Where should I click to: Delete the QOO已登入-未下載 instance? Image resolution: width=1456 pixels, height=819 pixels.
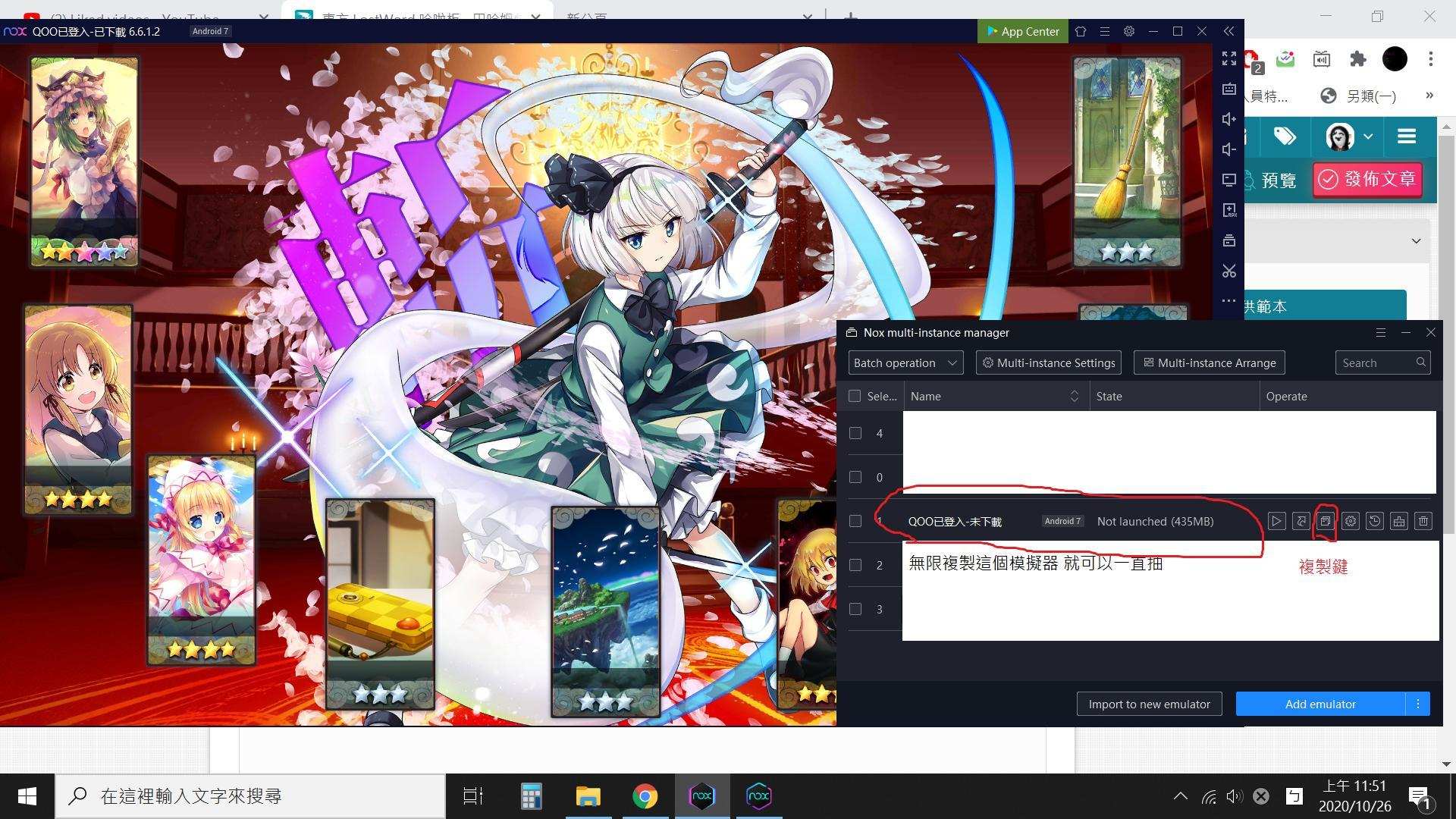[1423, 521]
